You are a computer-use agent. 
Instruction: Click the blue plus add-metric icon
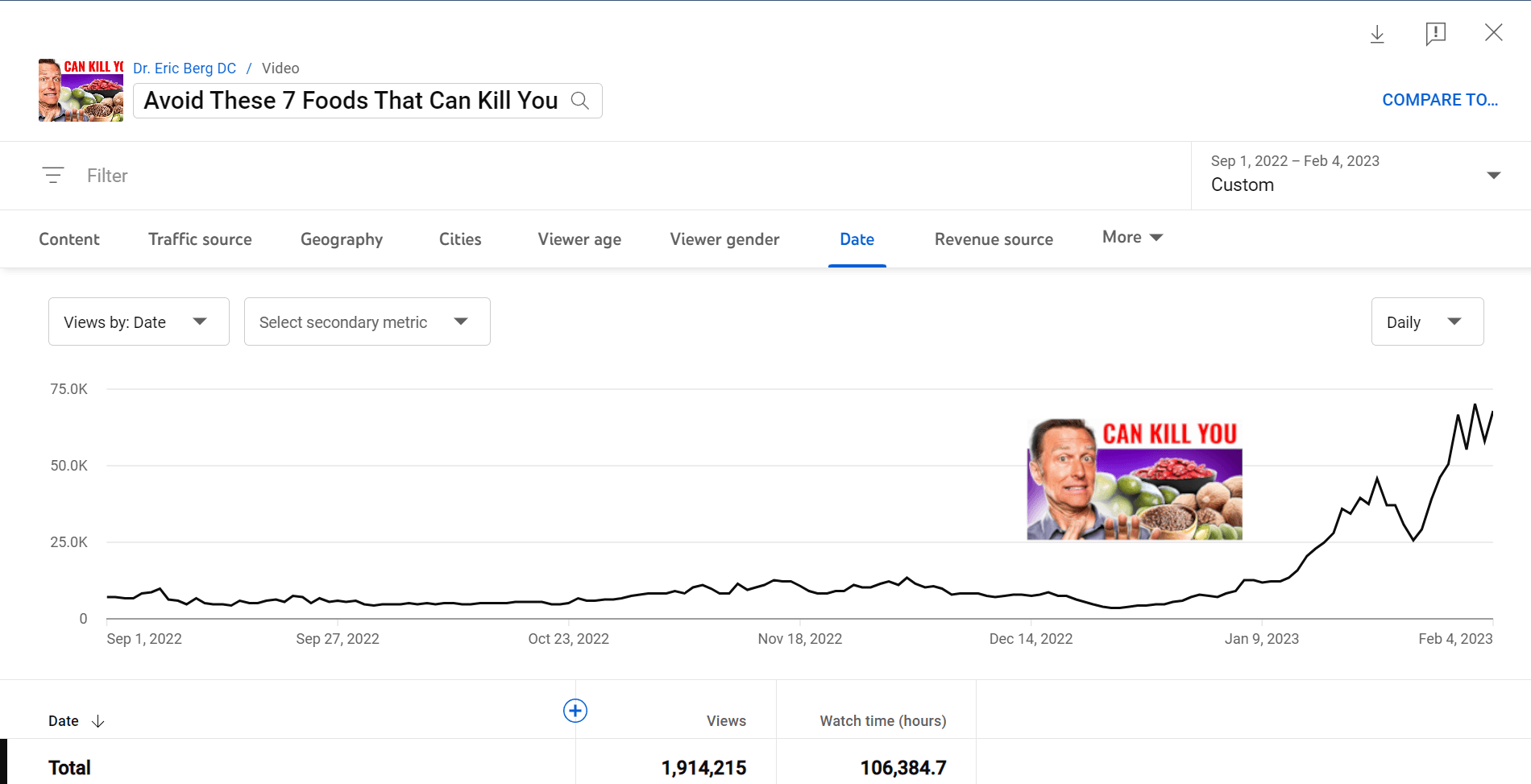coord(575,711)
